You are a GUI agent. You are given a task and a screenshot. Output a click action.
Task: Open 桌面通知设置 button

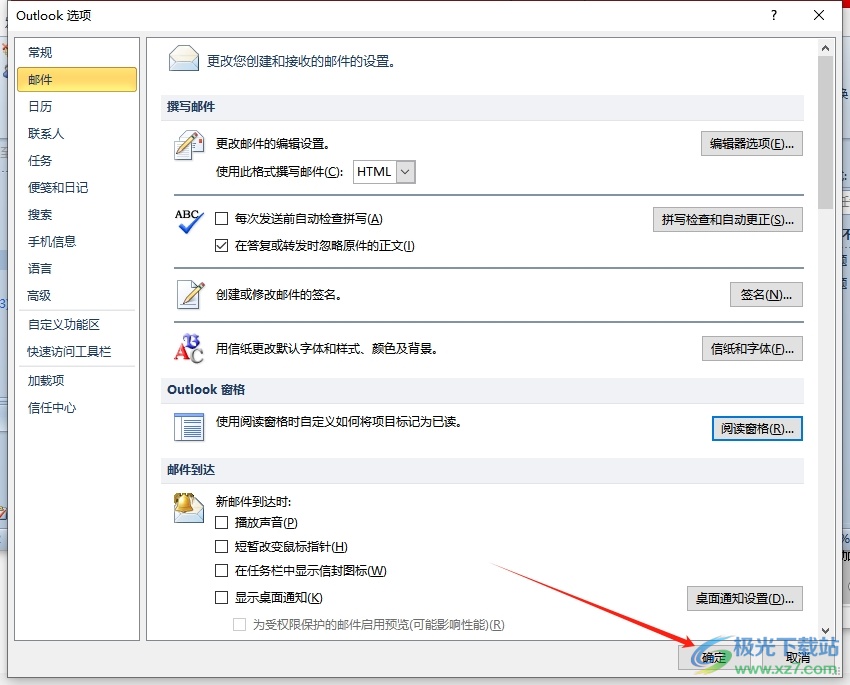pyautogui.click(x=744, y=598)
